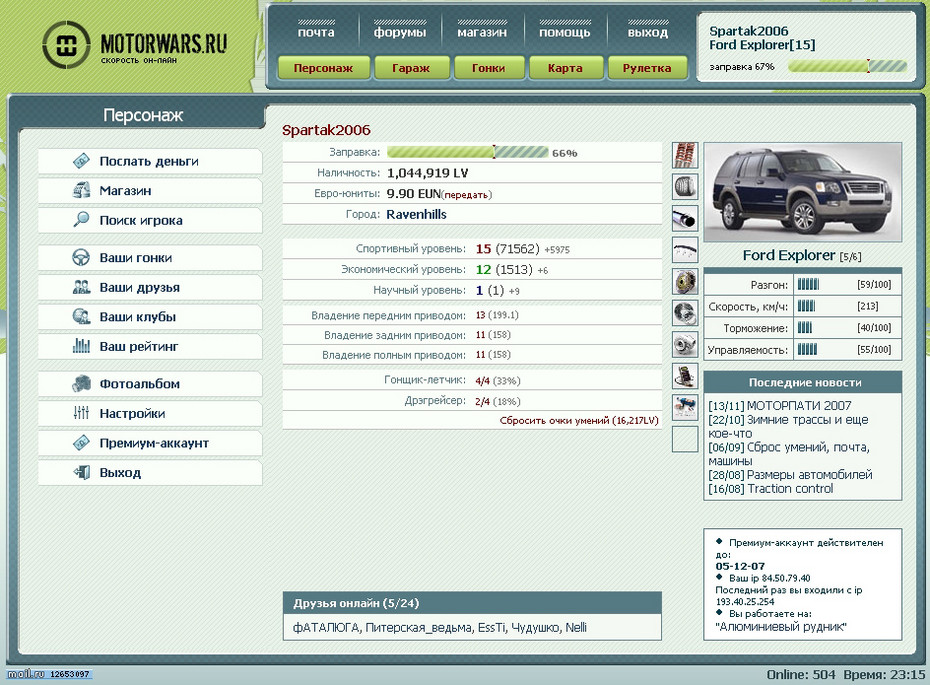Click people icon beside Ваши друзья
This screenshot has width=930, height=685.
[81, 287]
